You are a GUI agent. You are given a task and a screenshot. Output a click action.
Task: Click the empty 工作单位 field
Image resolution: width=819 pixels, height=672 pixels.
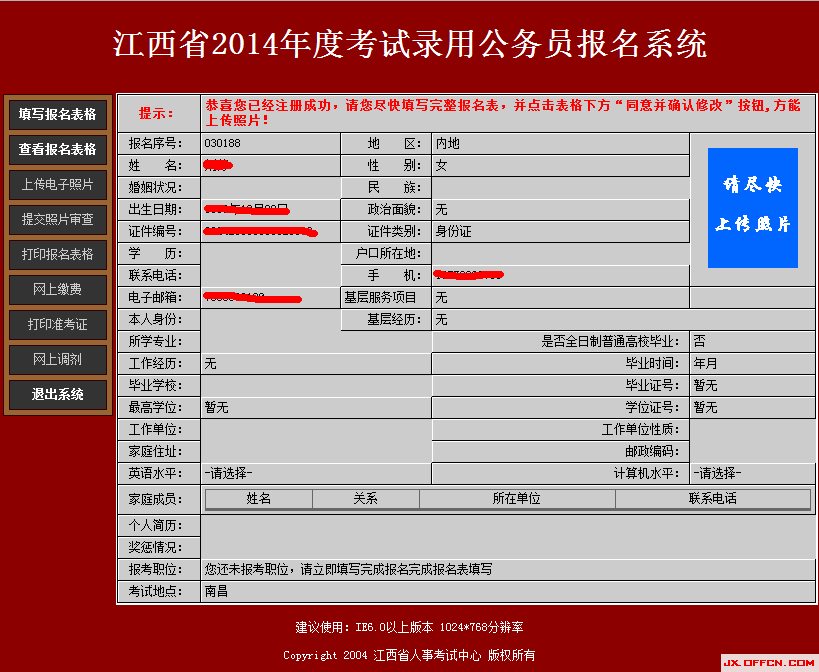click(x=315, y=430)
